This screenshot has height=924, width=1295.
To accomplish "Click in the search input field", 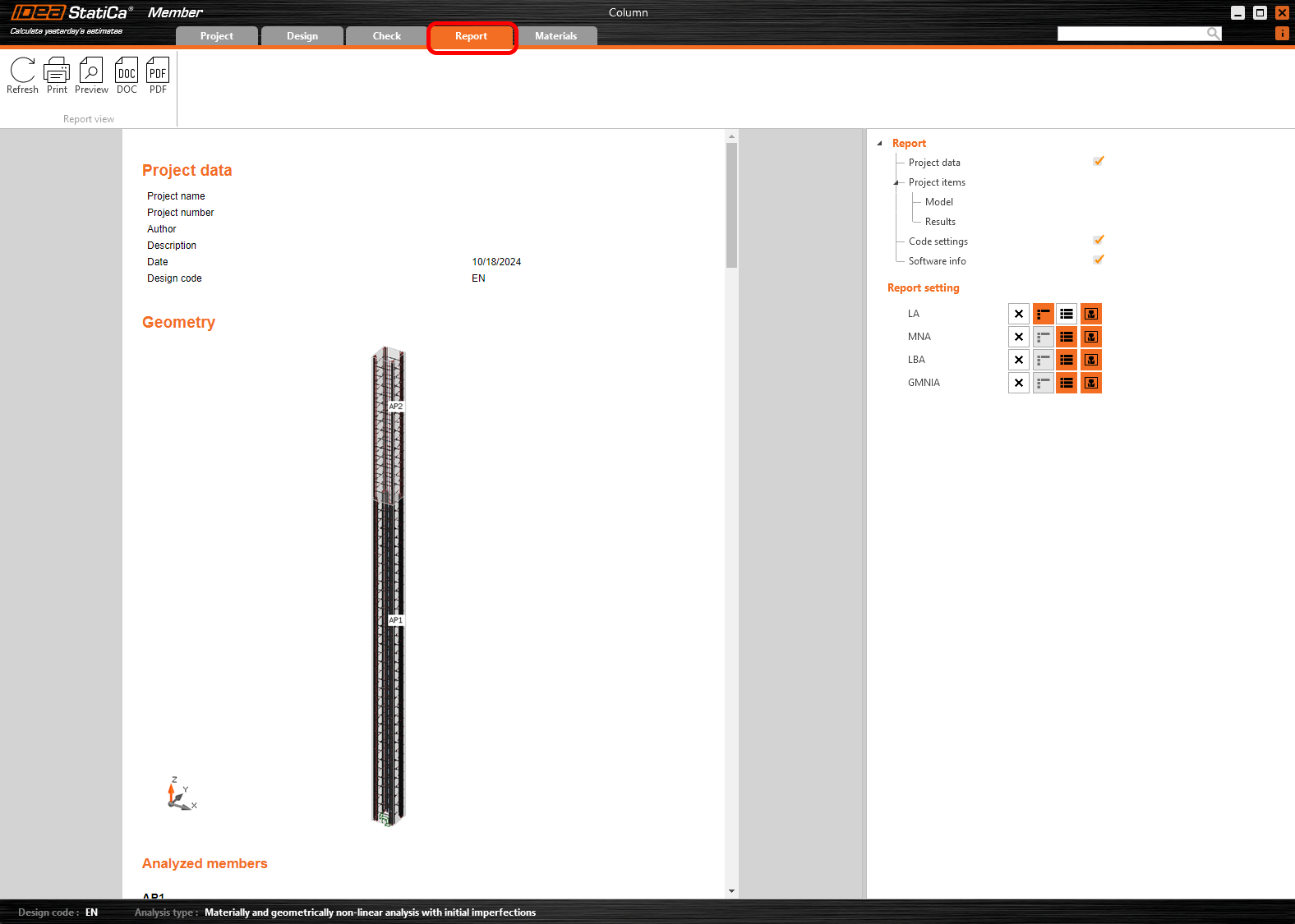I will point(1132,34).
